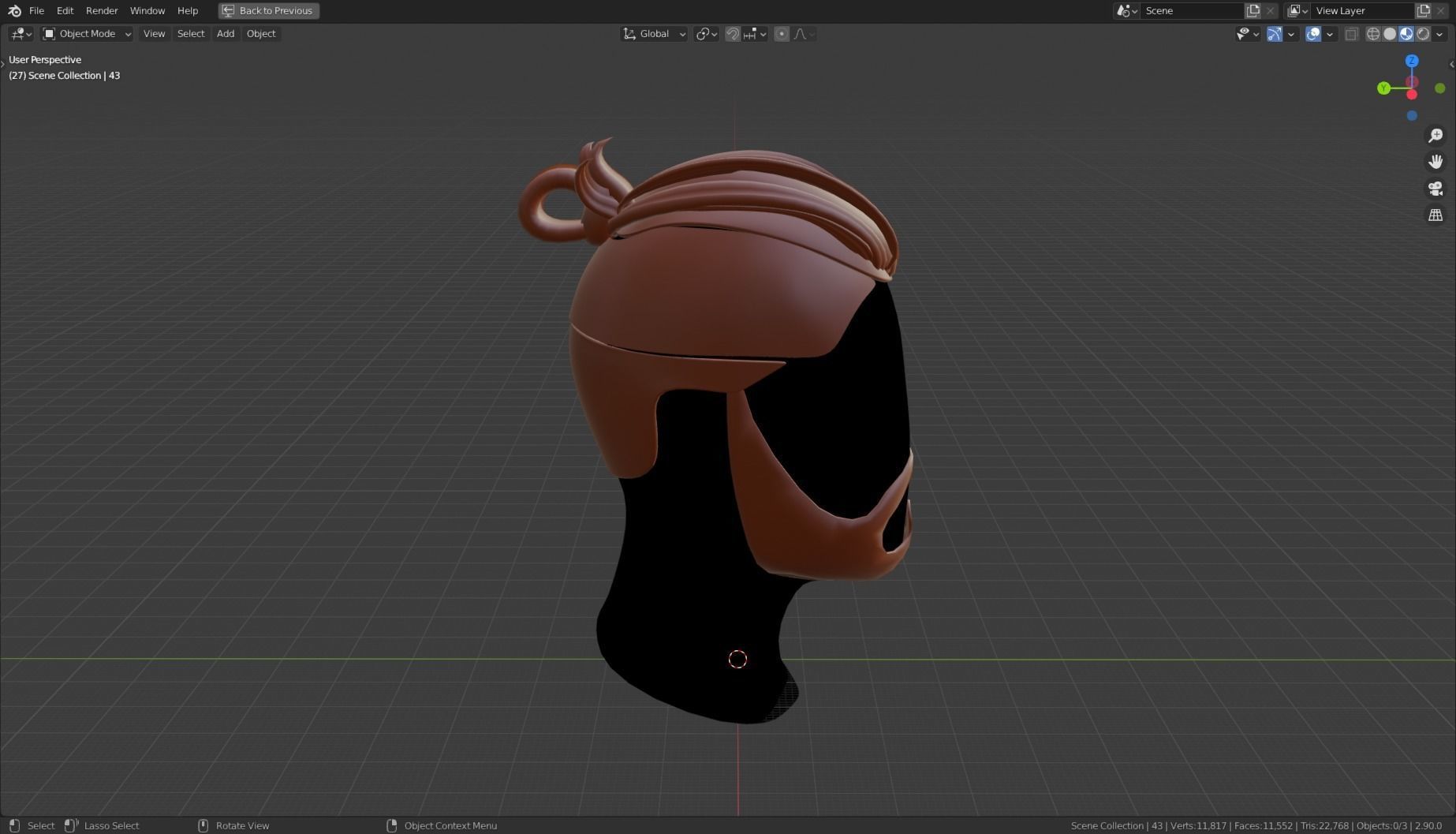Add a new view layer
Viewport: 1456px width, 834px height.
(1424, 11)
